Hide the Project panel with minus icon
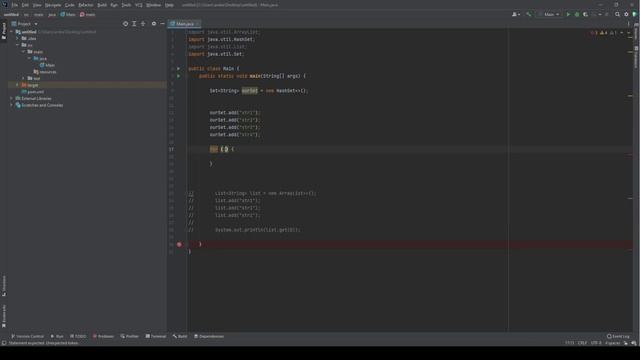The width and height of the screenshot is (640, 360). 162,24
